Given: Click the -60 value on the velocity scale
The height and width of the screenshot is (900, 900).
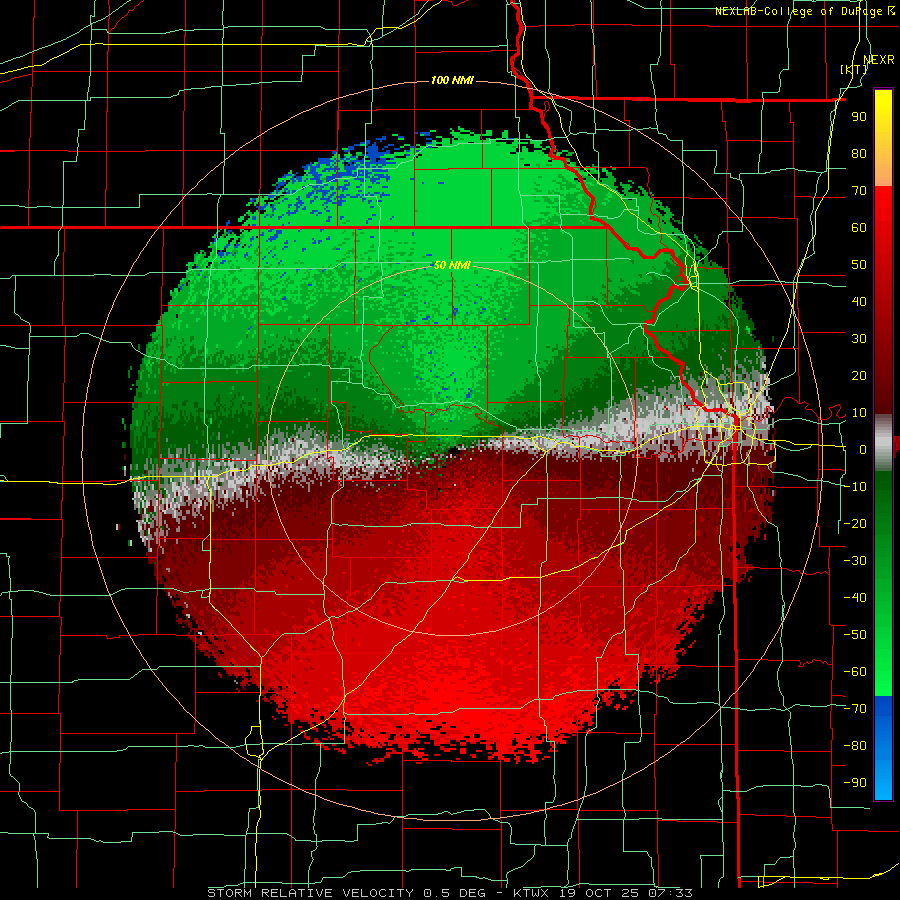Looking at the screenshot, I should pyautogui.click(x=855, y=672).
